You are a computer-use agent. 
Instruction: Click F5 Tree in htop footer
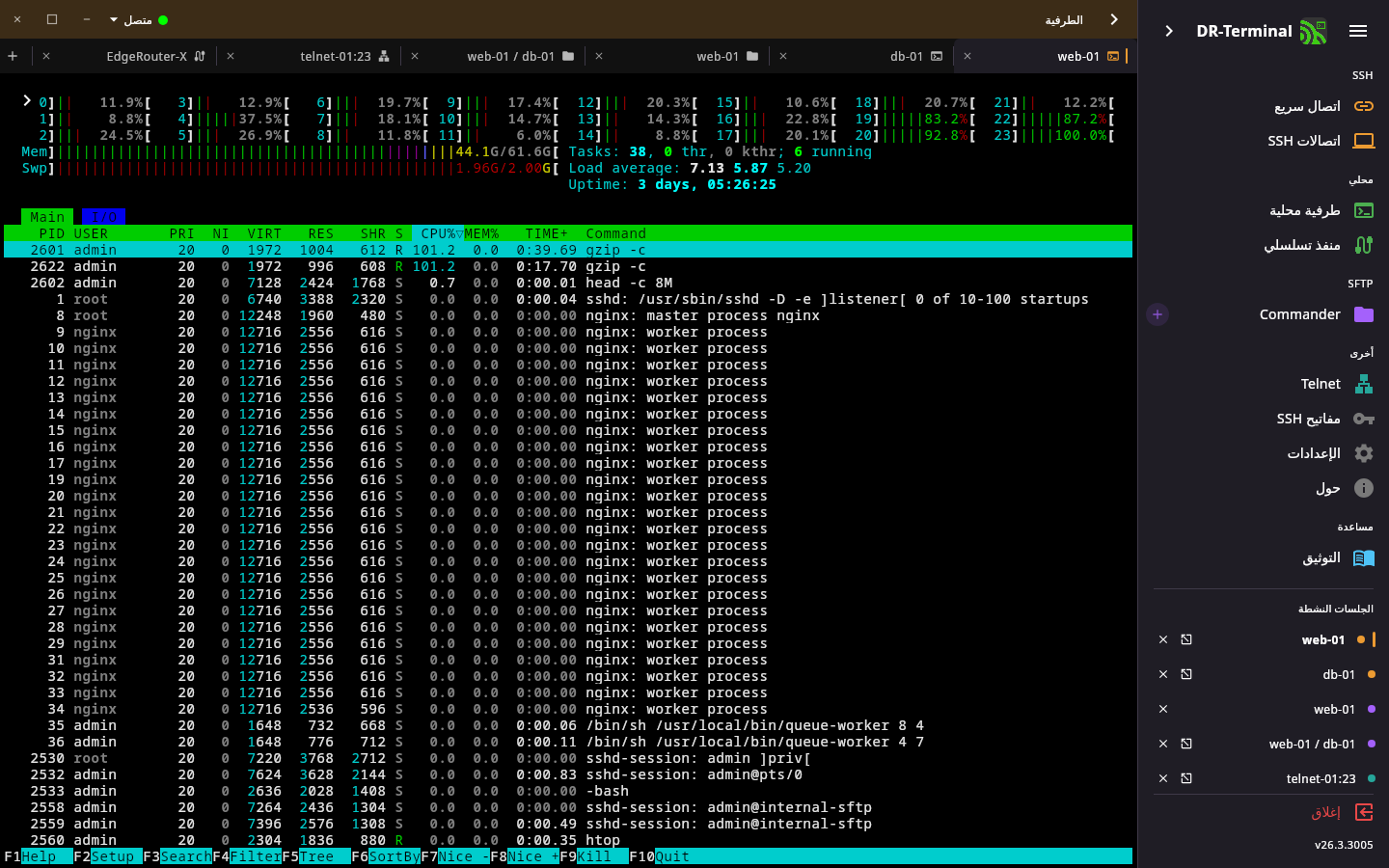pyautogui.click(x=316, y=856)
